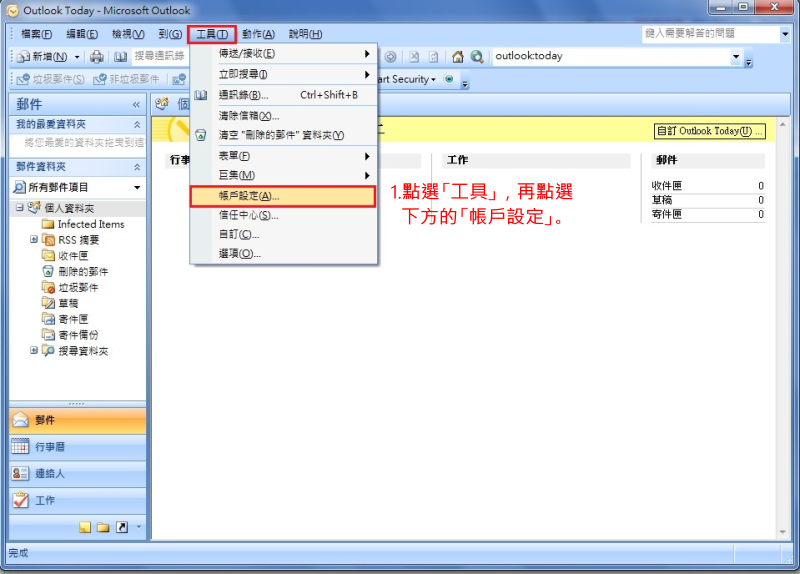This screenshot has height=574, width=800.
Task: Click the Search the Web globe icon
Action: (477, 57)
